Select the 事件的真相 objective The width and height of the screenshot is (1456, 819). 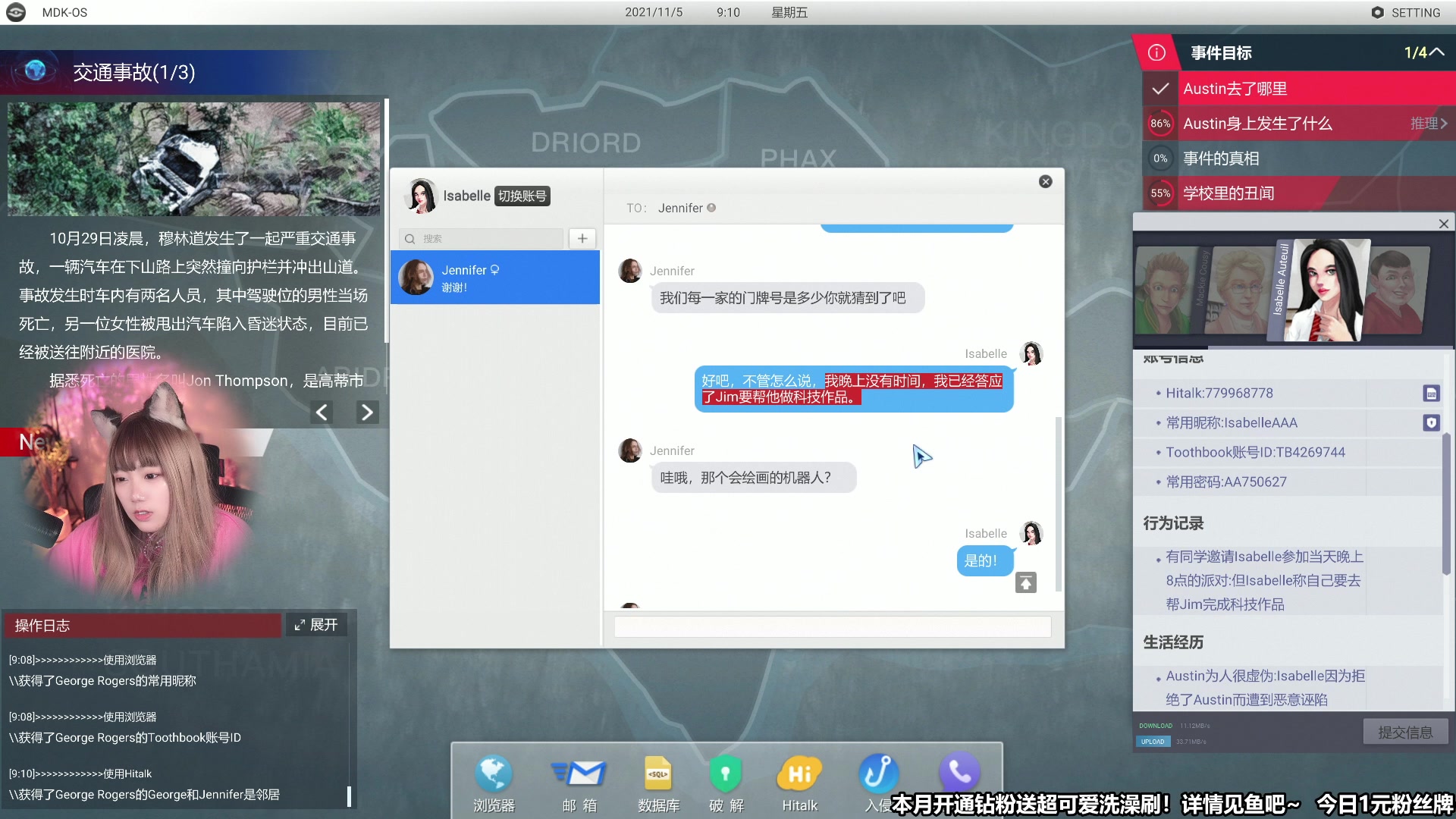[x=1298, y=158]
